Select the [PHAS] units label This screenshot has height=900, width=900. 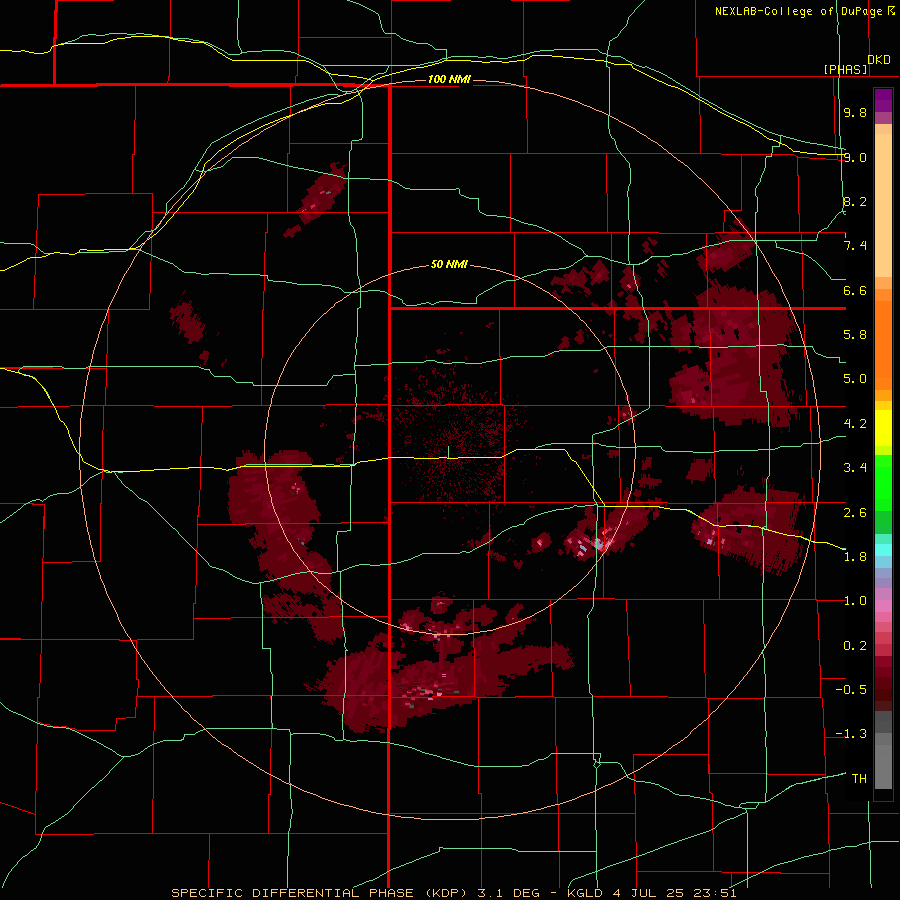(845, 69)
